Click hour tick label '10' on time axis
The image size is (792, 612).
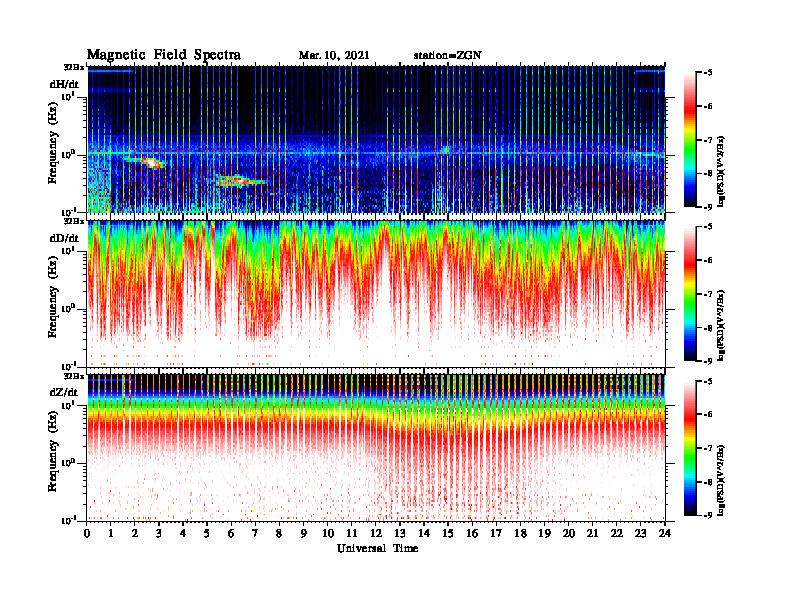[328, 533]
